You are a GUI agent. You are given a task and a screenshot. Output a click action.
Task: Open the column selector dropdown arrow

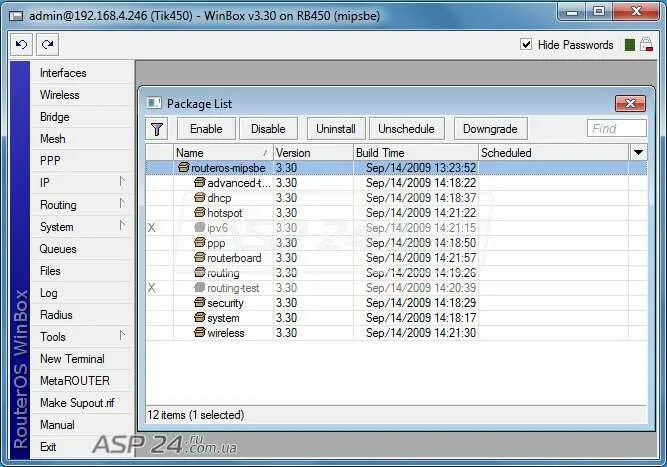tap(638, 152)
